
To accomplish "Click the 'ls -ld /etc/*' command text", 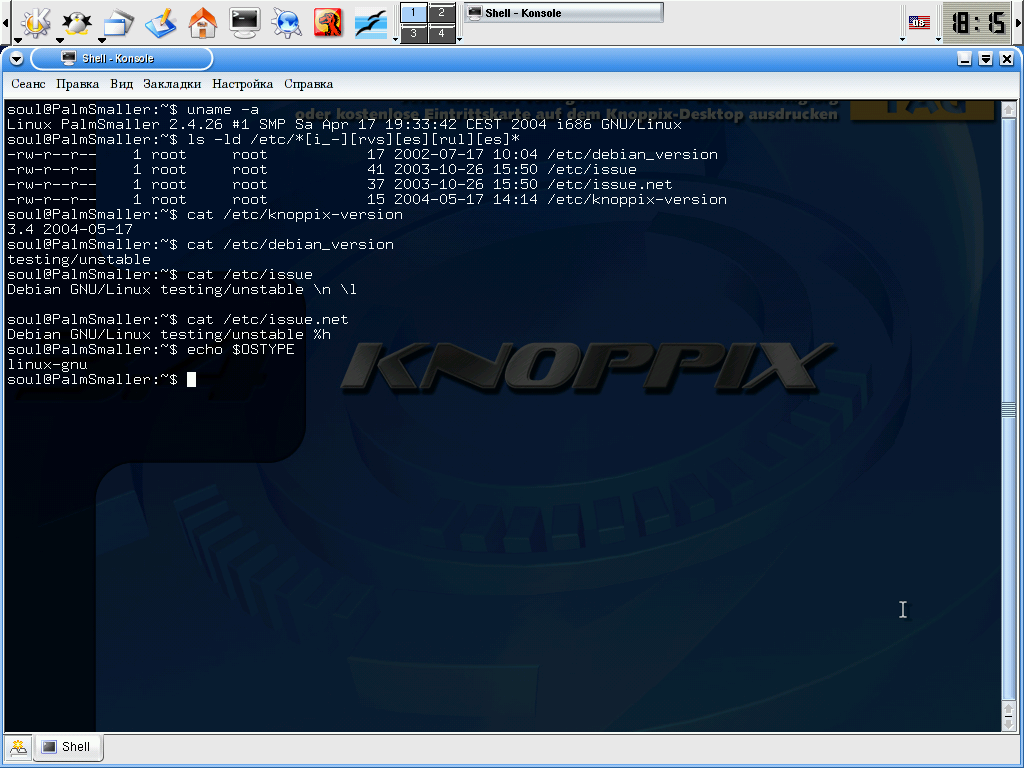I will (x=353, y=140).
